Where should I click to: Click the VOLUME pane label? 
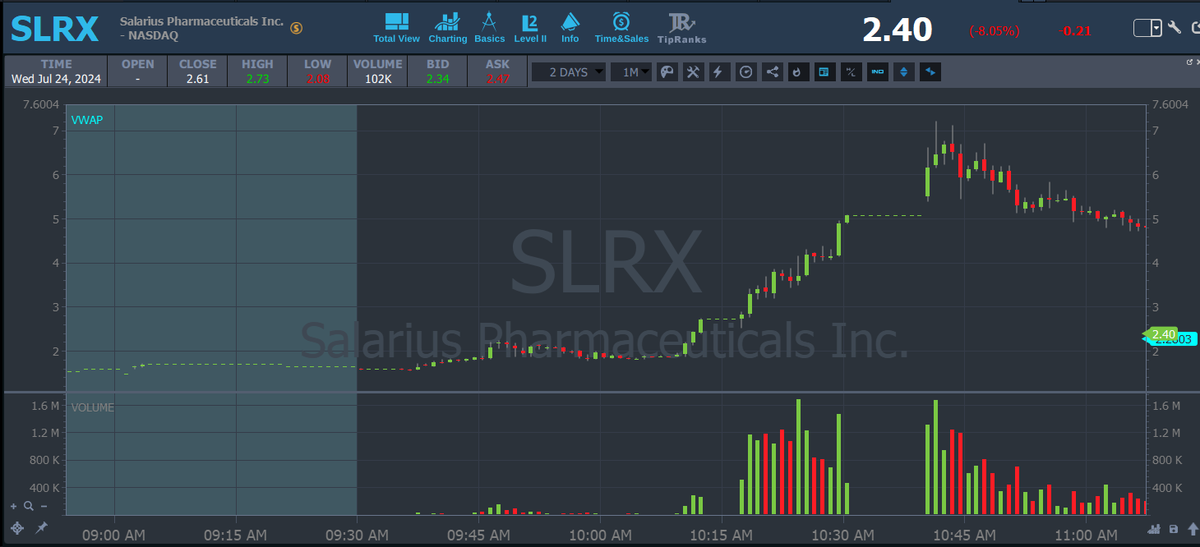click(x=91, y=408)
